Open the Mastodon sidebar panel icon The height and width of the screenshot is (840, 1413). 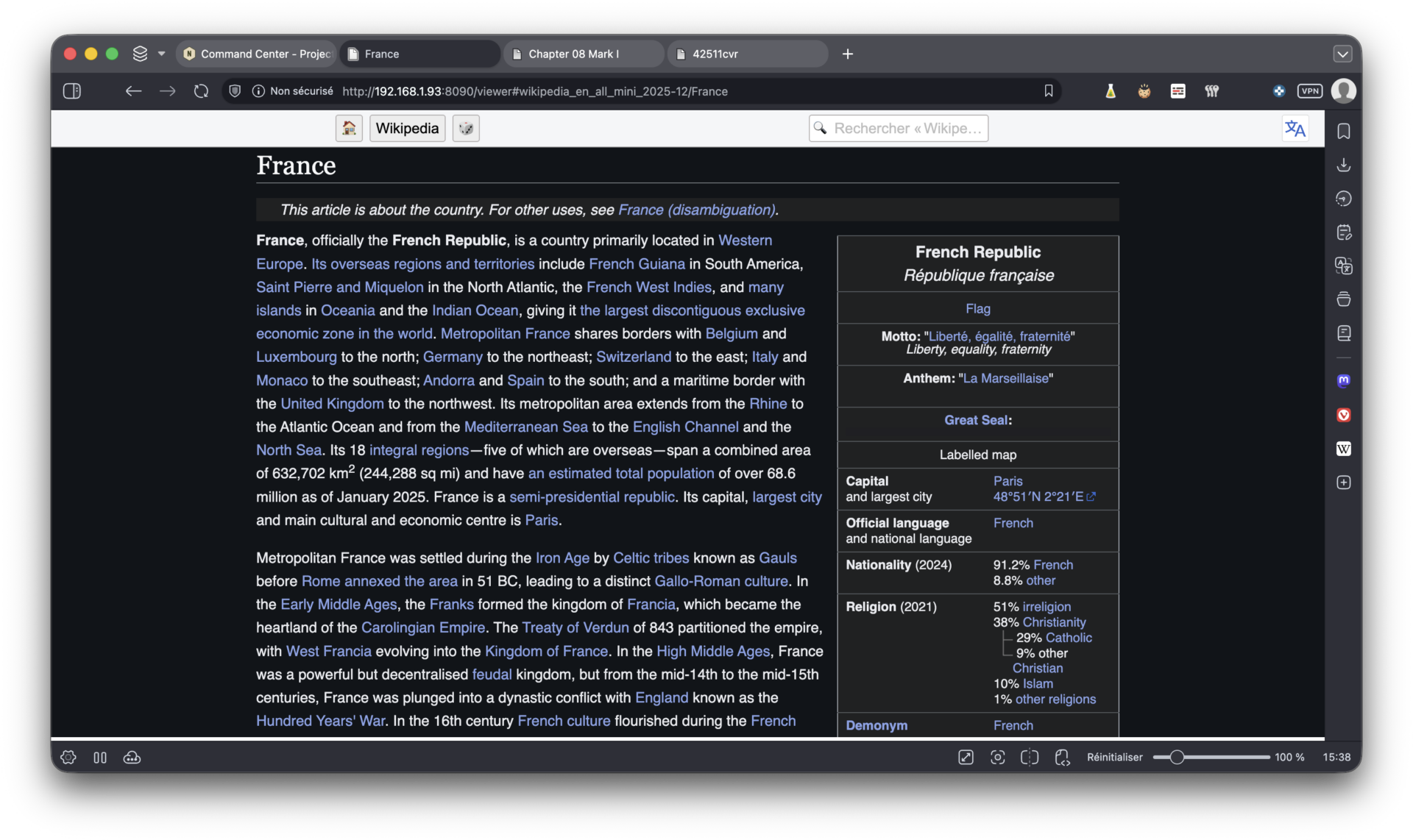[1344, 381]
